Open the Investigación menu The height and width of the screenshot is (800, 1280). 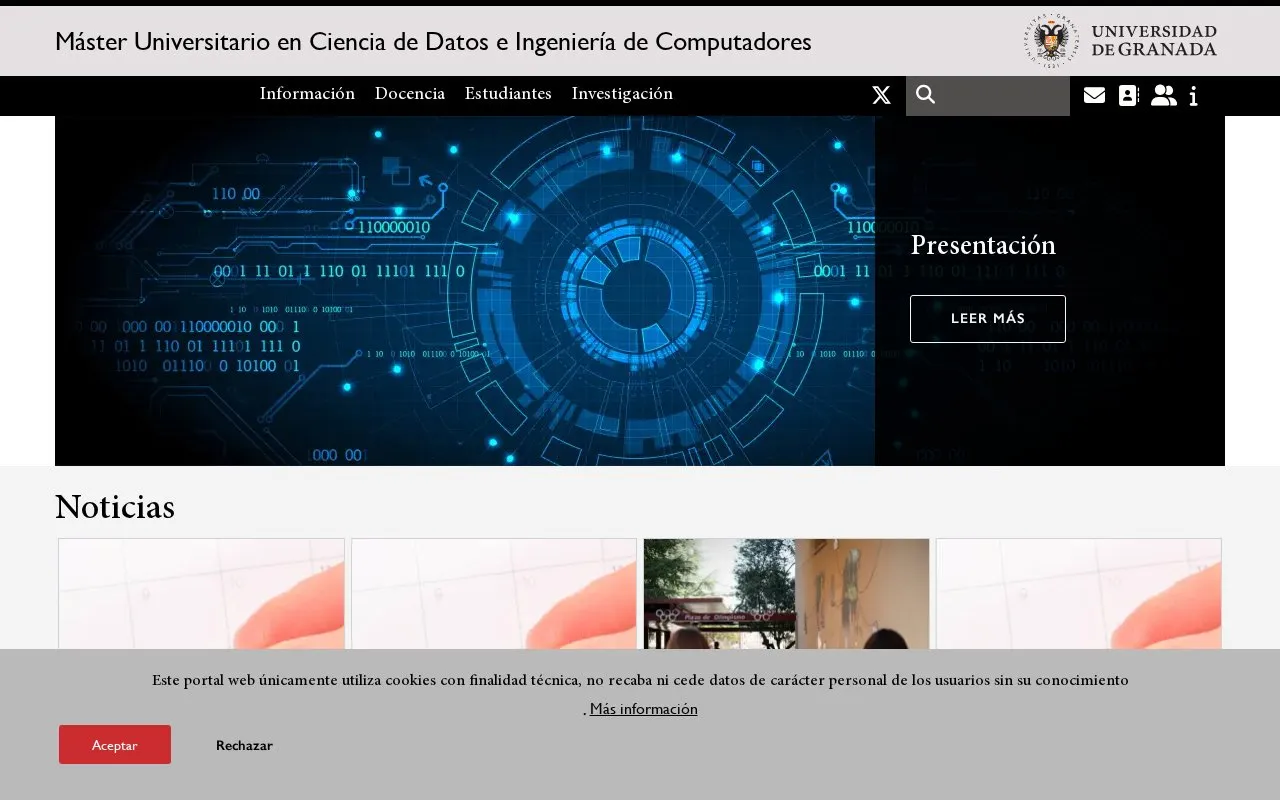point(622,94)
